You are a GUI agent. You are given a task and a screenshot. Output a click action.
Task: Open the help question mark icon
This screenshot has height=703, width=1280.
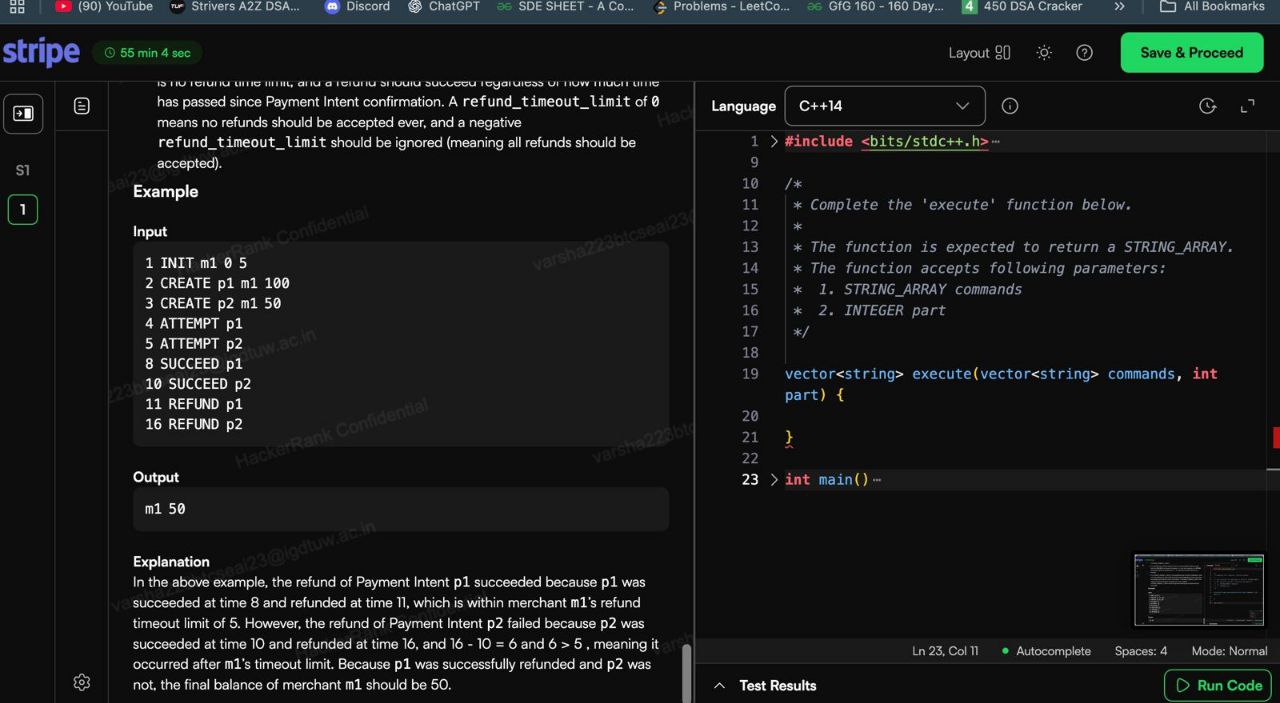click(1084, 53)
